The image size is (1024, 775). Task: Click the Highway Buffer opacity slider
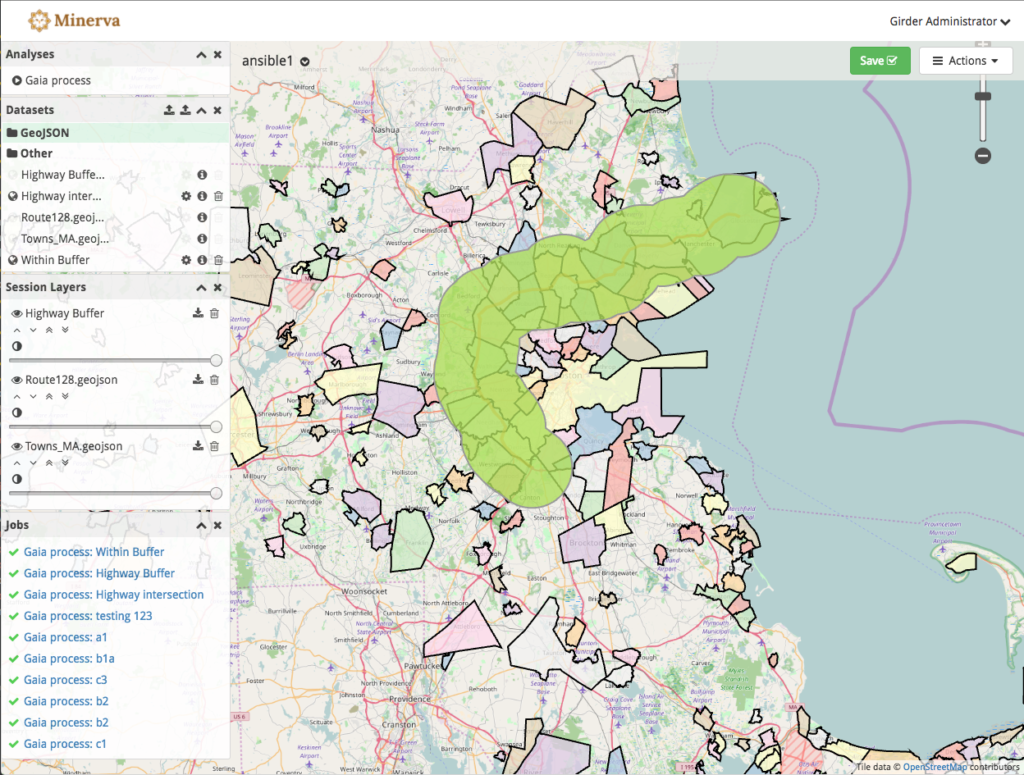coord(113,358)
